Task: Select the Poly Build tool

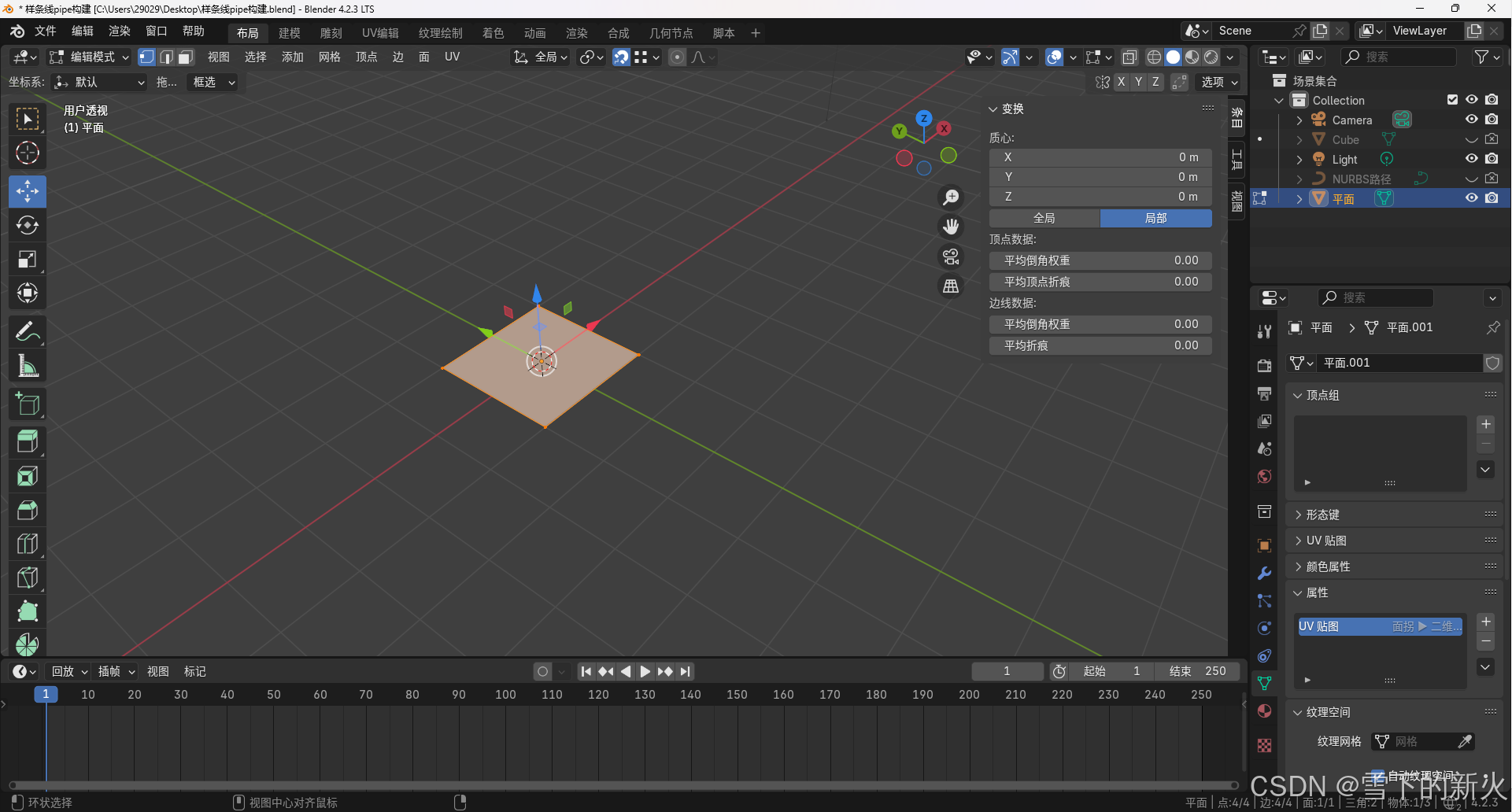Action: click(28, 611)
